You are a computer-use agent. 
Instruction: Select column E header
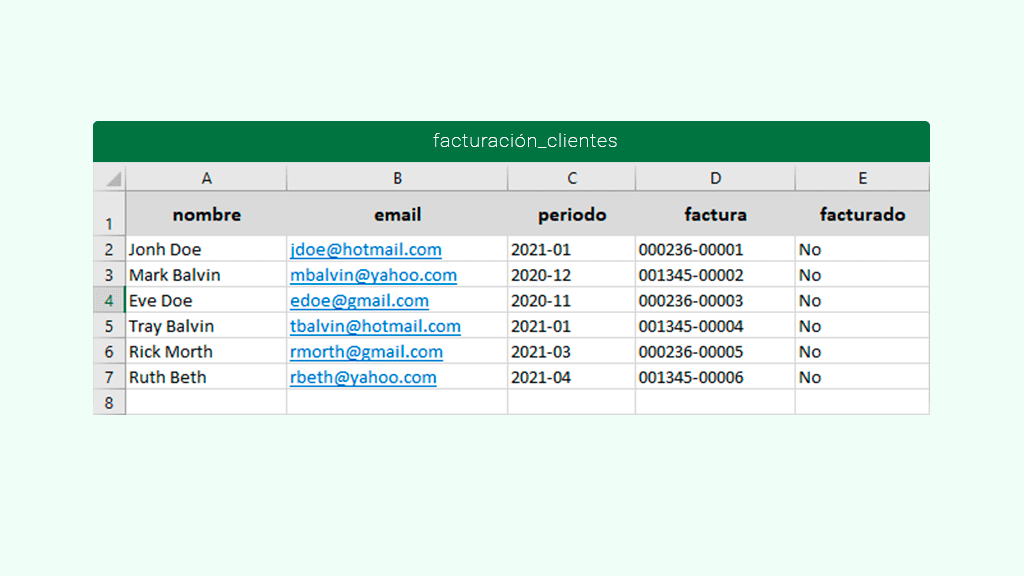(x=862, y=178)
